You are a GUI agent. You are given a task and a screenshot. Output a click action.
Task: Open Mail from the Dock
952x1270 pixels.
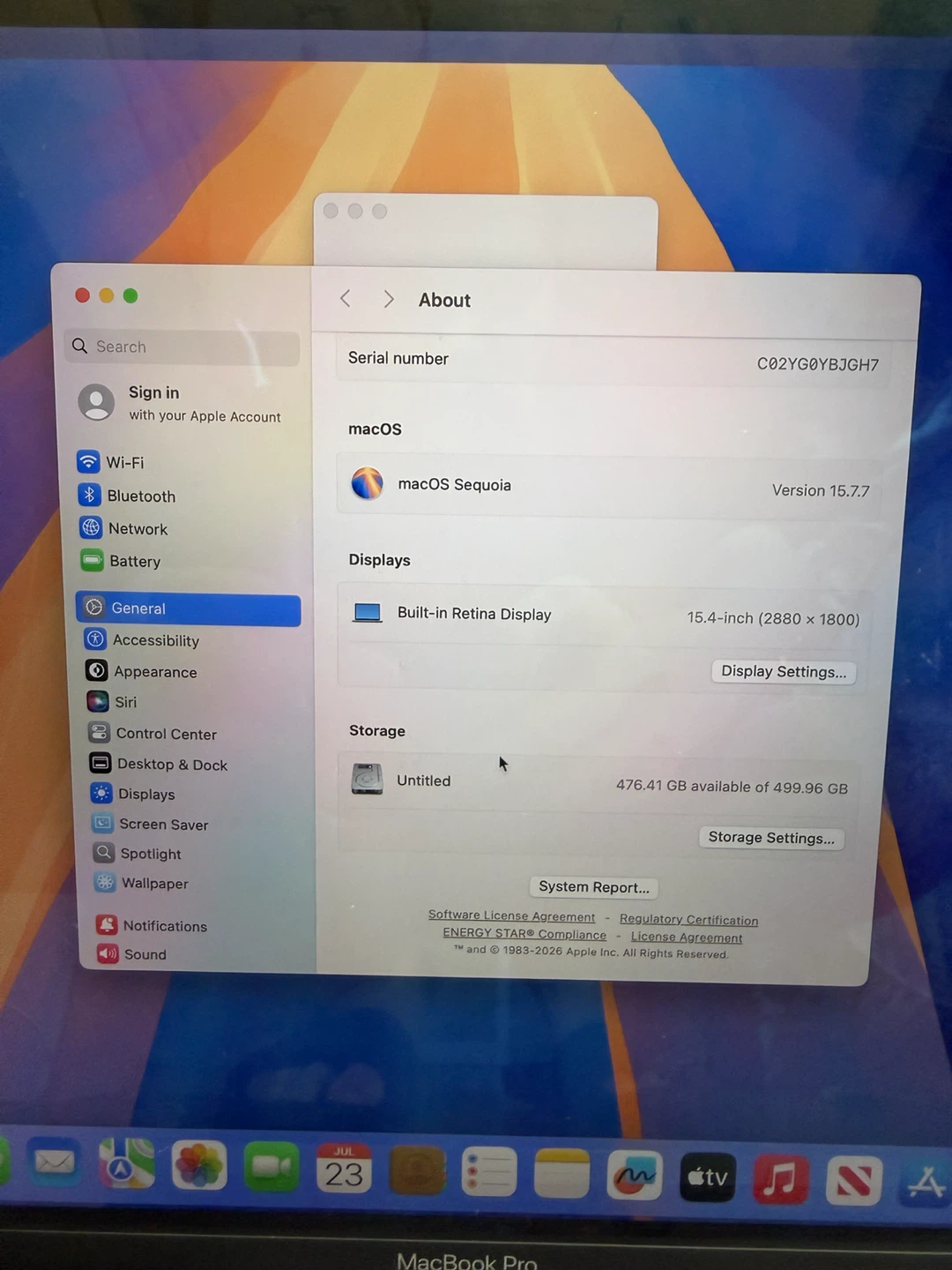click(55, 1162)
